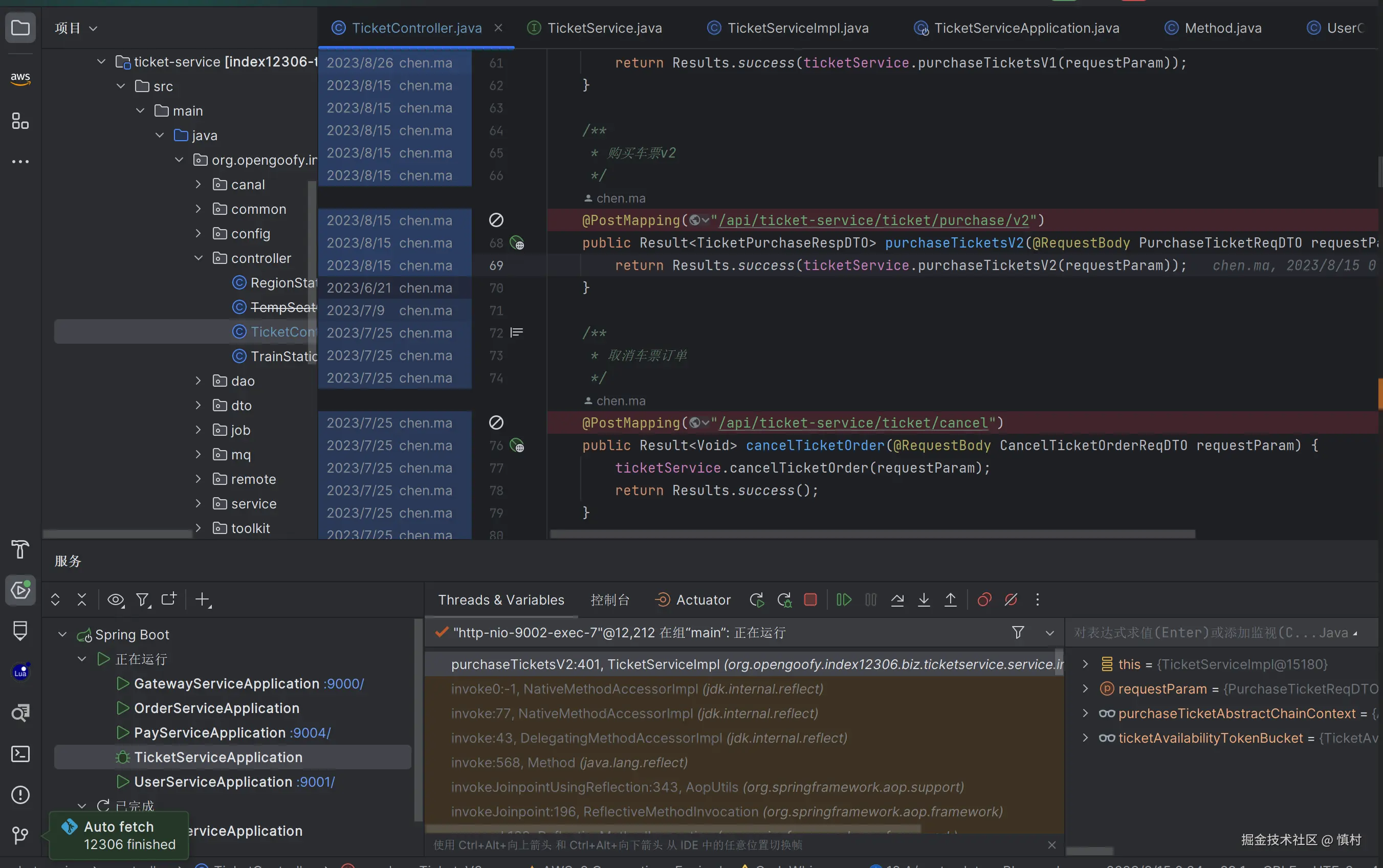Click the Step Into debugger icon
The image size is (1383, 868).
coord(924,600)
